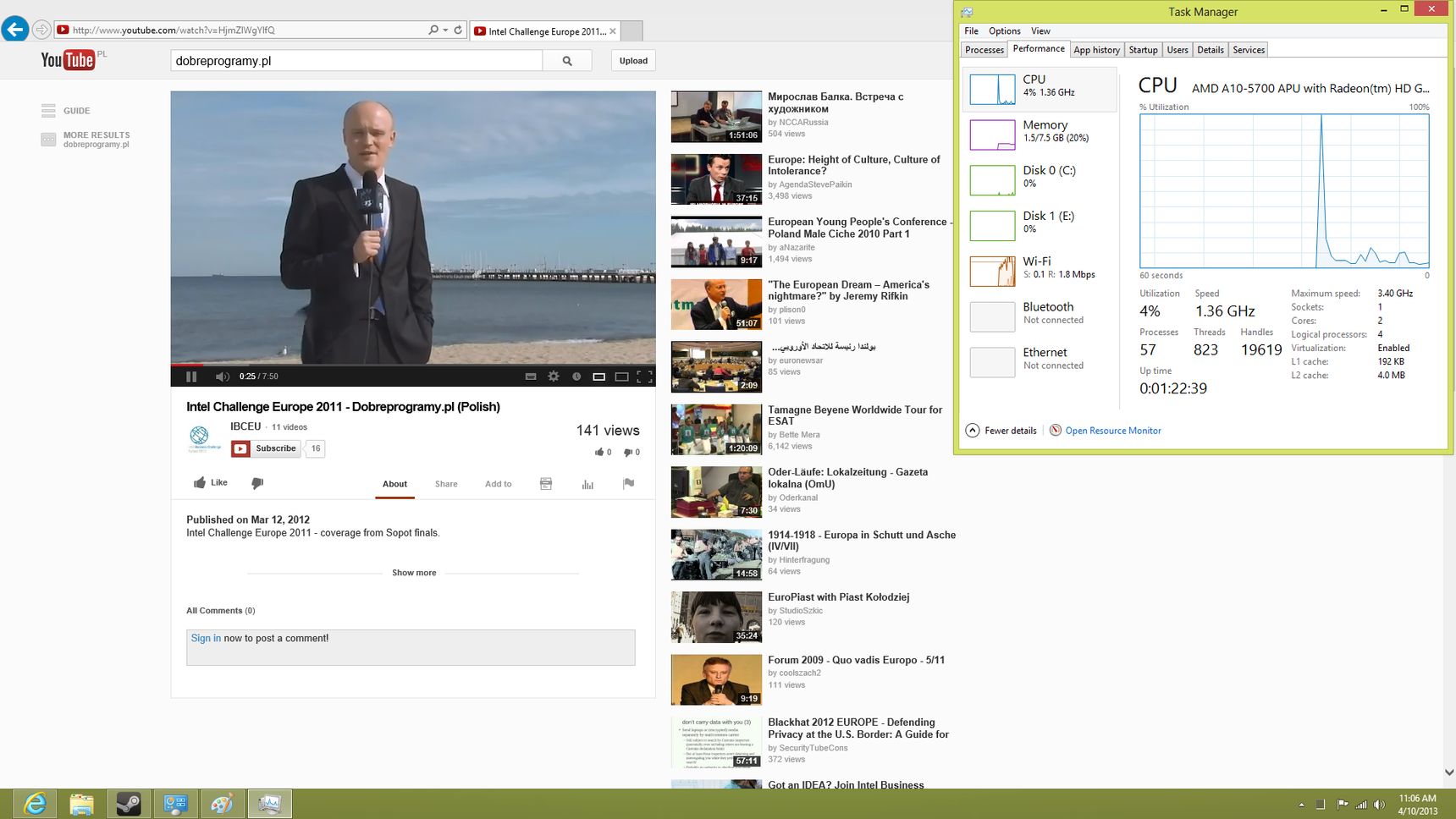1456x819 pixels.
Task: Select Bluetooth performance item
Action: (x=1040, y=316)
